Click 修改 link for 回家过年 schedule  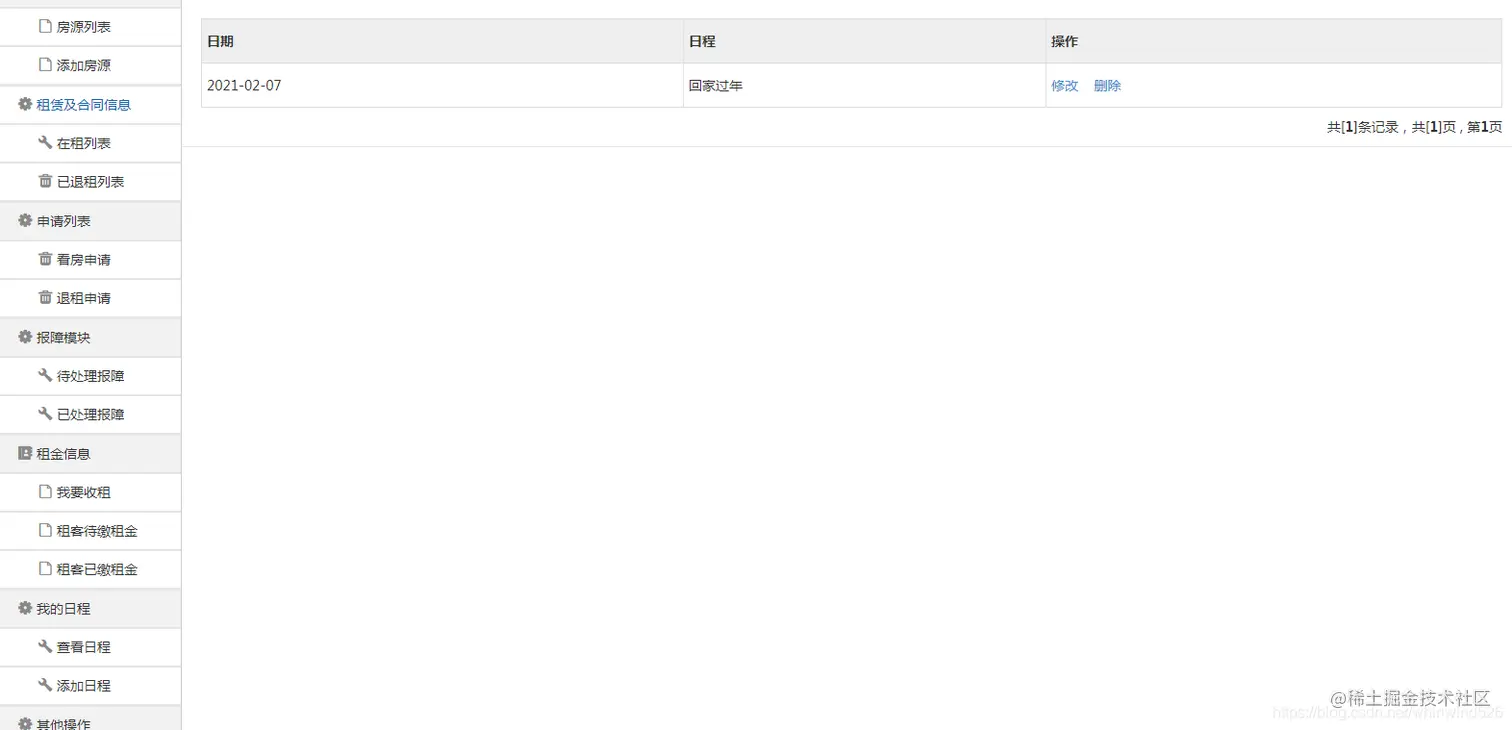pyautogui.click(x=1064, y=86)
